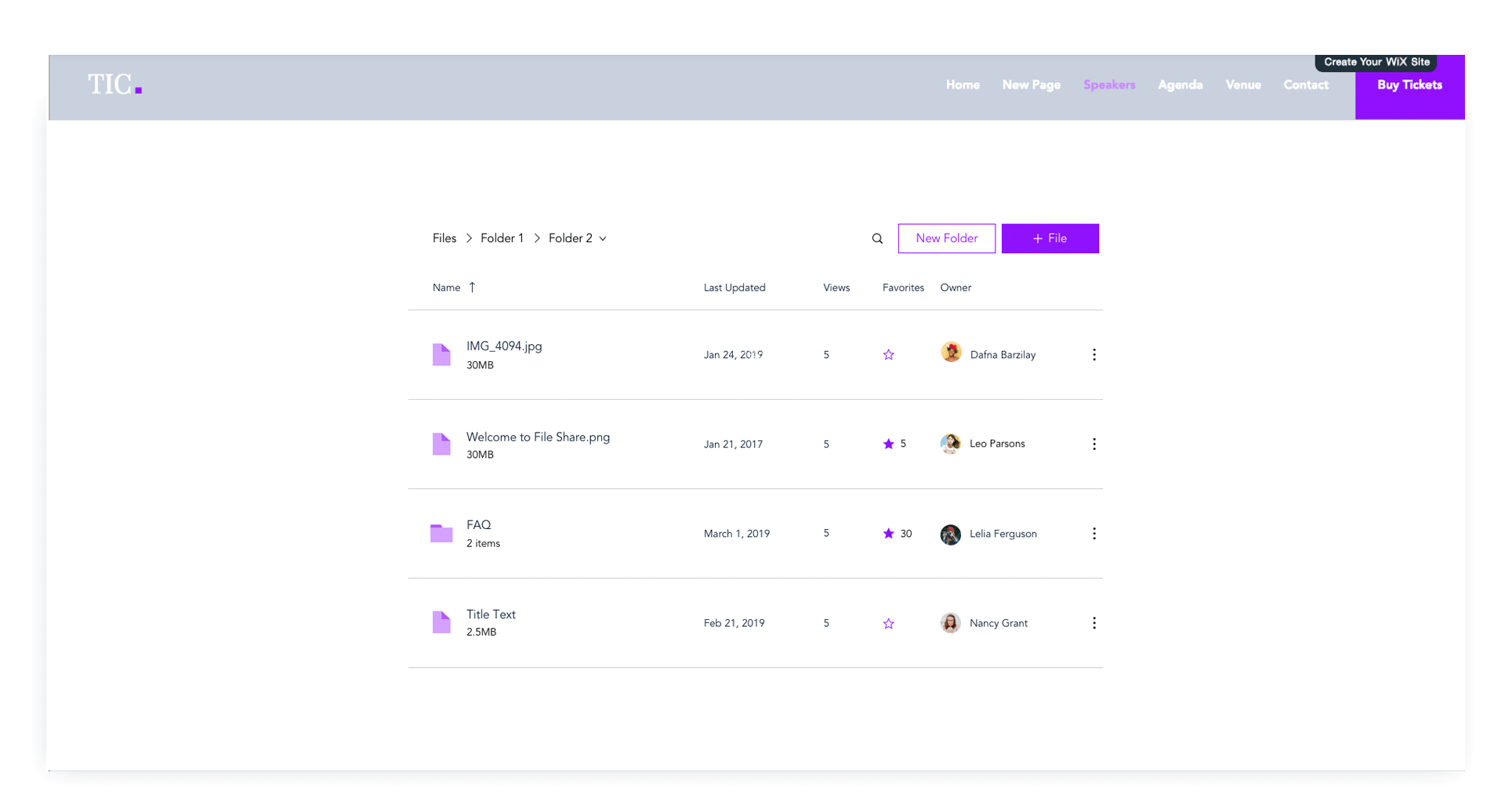Favorite the IMG_4094.jpg file

(x=888, y=355)
